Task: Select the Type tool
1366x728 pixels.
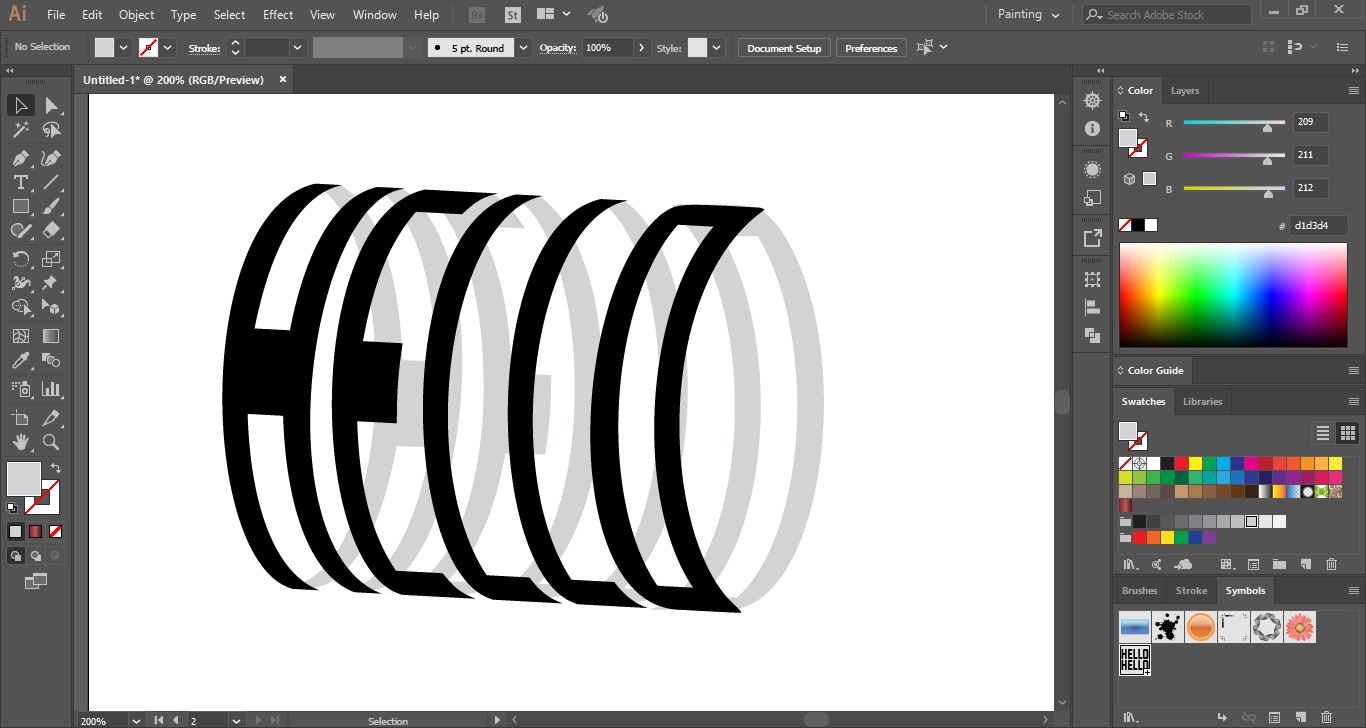Action: (20, 182)
